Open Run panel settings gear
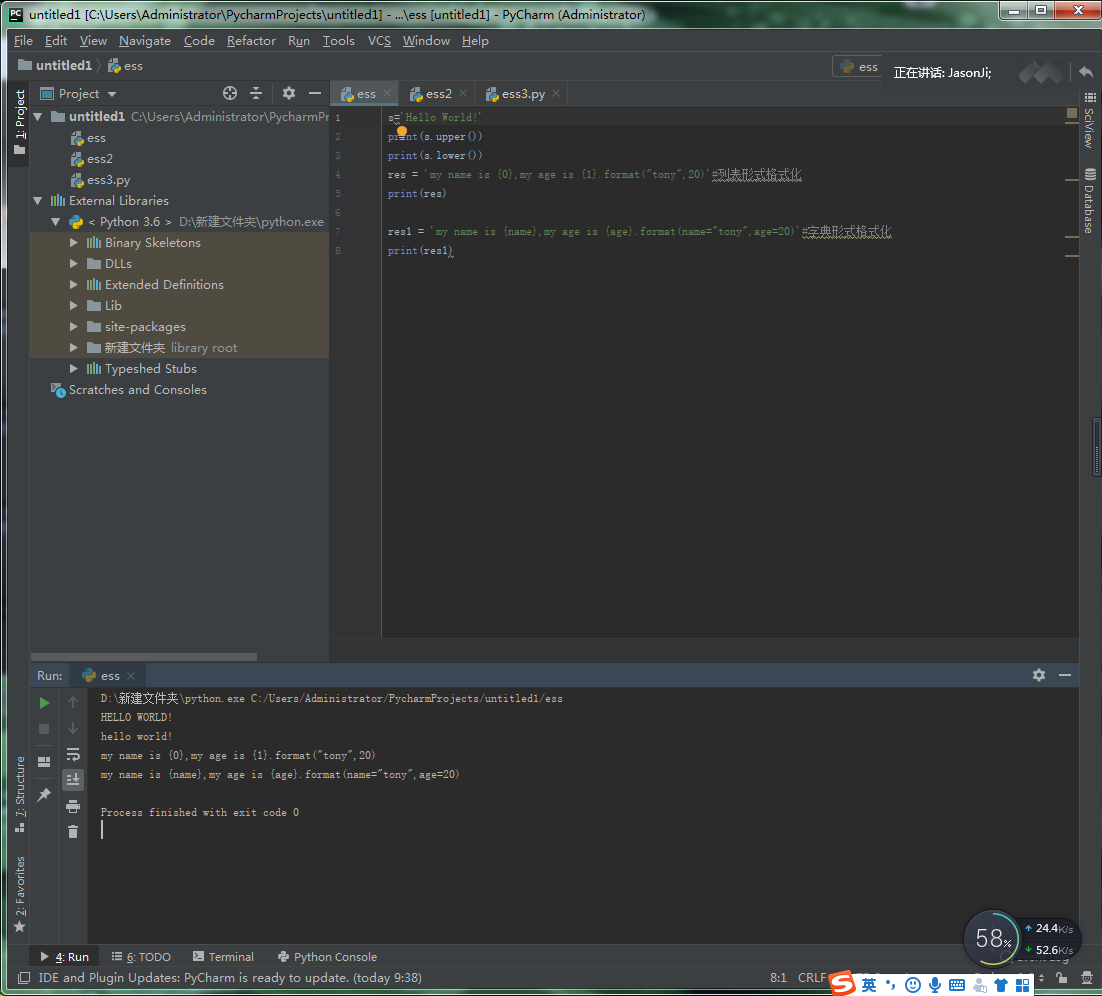The height and width of the screenshot is (996, 1102). point(1039,675)
